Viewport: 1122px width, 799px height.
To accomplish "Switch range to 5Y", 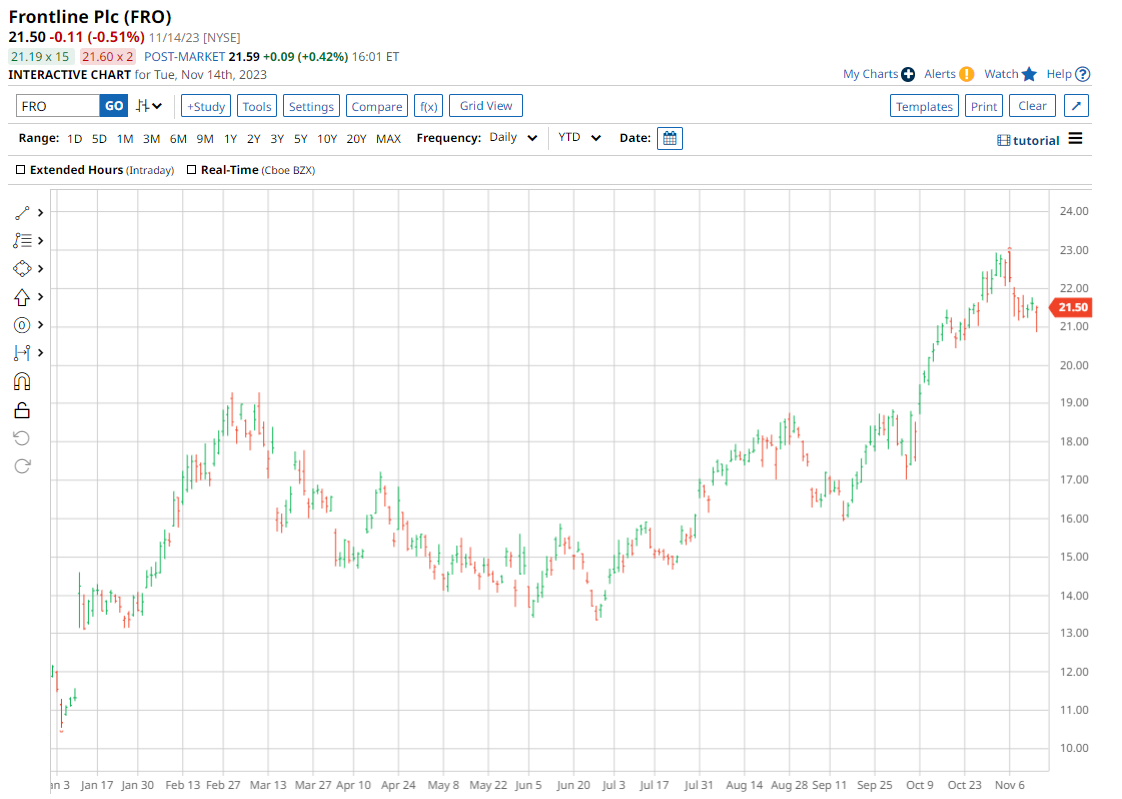I will [x=300, y=139].
